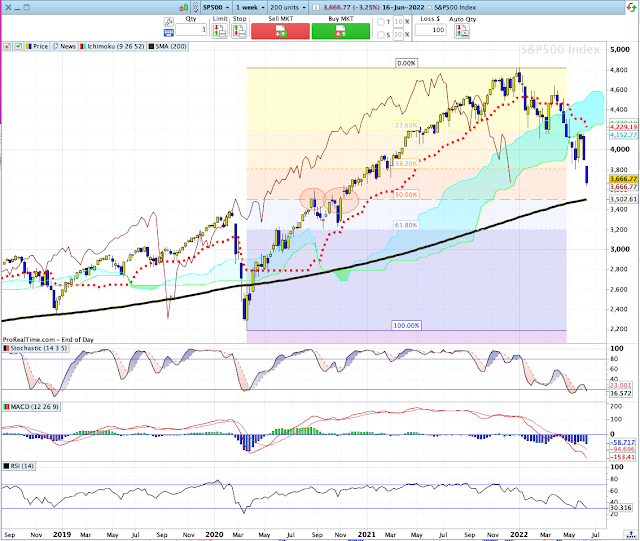This screenshot has height=541, width=640.
Task: Open Ichimoku (9 26 52) indicator settings
Action: tap(112, 47)
